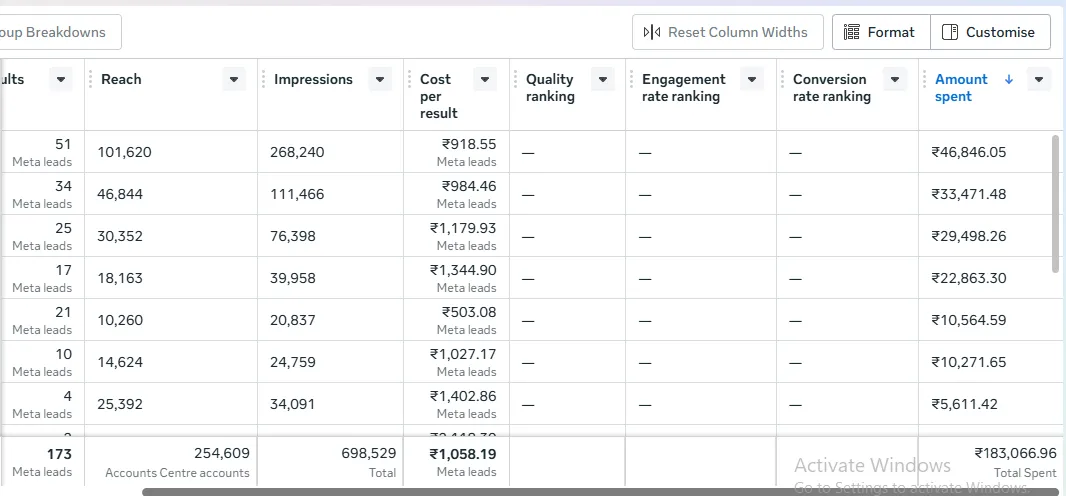
Task: Click the Amount spent drag handle dots
Action: 925,79
